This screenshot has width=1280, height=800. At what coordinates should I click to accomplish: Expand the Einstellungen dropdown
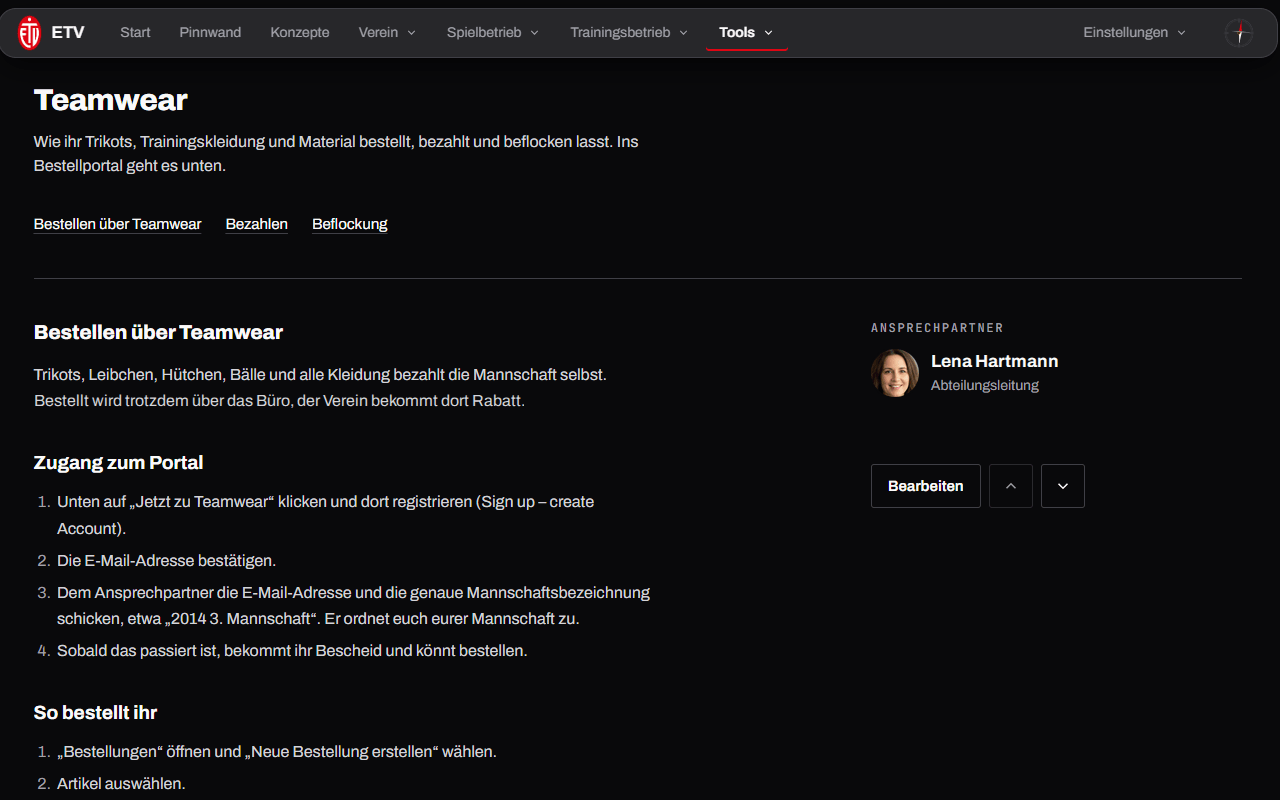[x=1134, y=32]
